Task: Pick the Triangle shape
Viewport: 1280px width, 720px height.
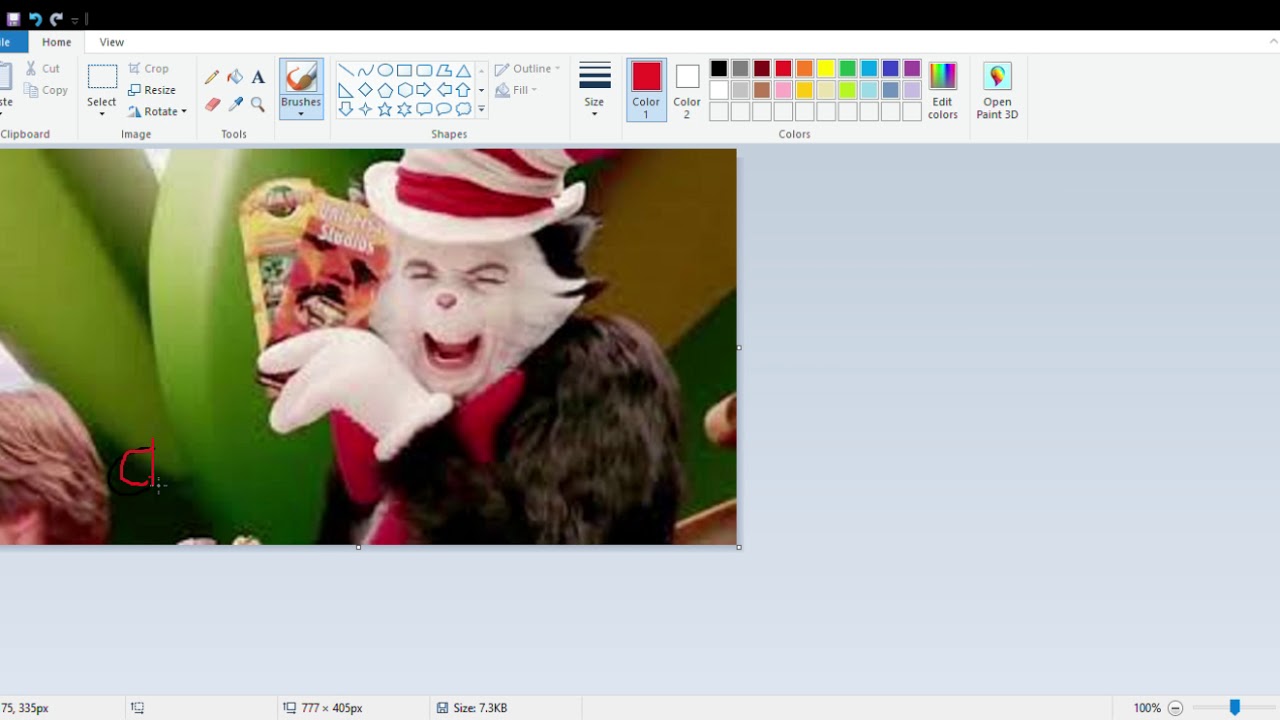Action: pos(463,70)
